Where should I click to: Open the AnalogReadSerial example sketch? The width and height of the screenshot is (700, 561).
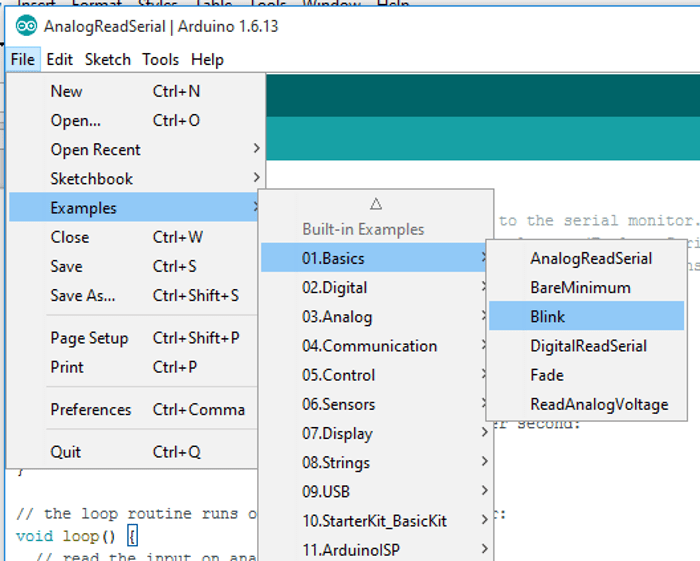(586, 258)
